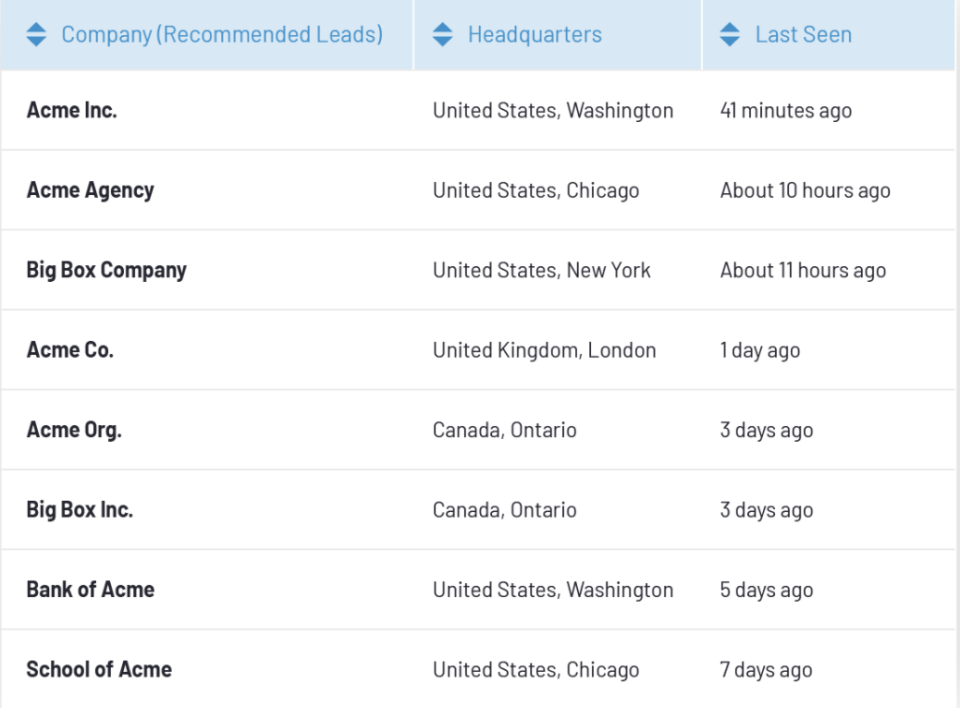Click Canada, Ontario beside Big Box Inc.

(503, 509)
